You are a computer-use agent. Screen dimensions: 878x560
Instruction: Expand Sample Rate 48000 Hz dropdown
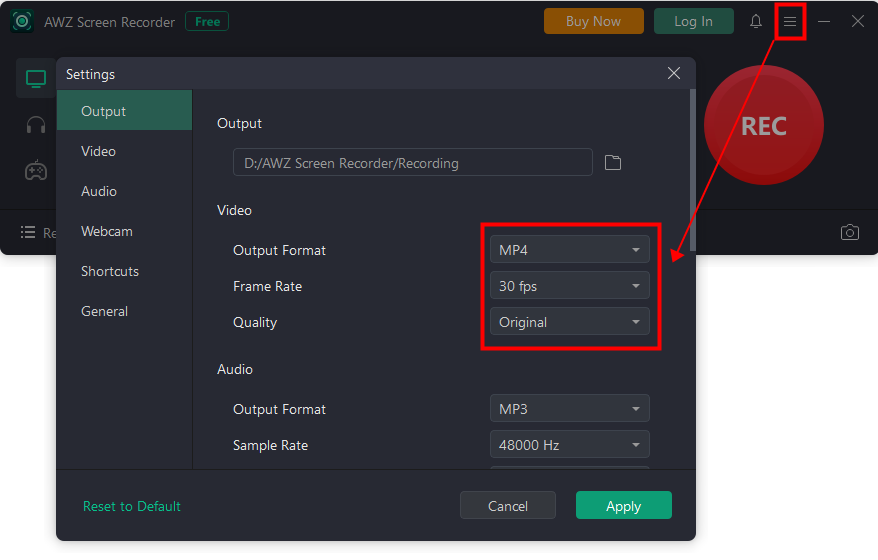(x=569, y=445)
